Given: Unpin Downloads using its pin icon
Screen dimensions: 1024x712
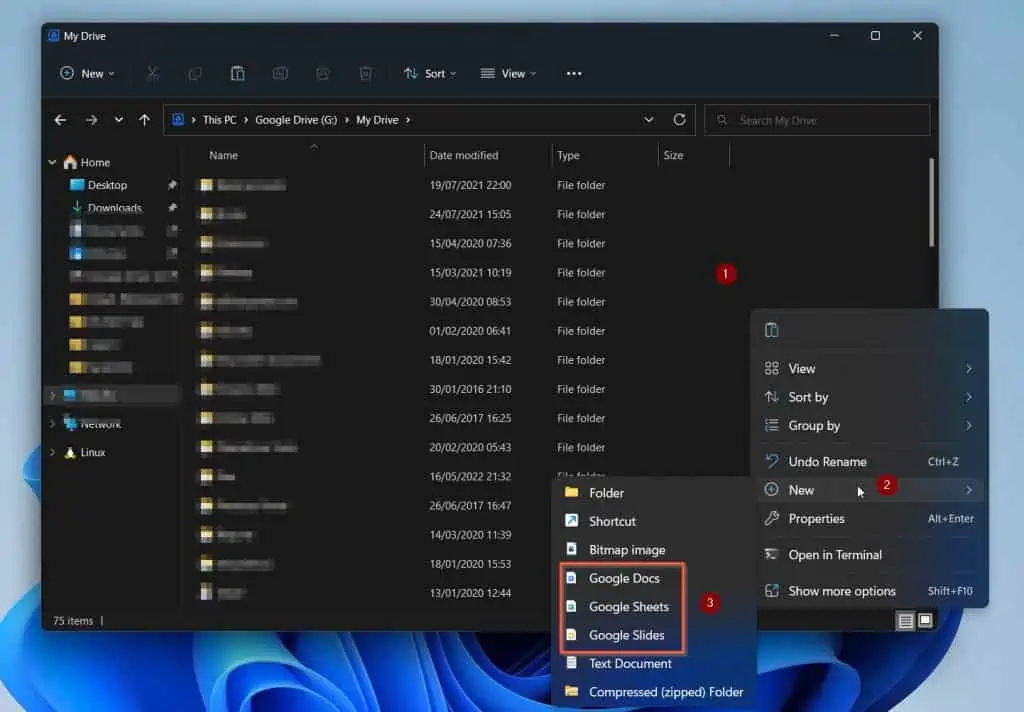Looking at the screenshot, I should pyautogui.click(x=172, y=208).
